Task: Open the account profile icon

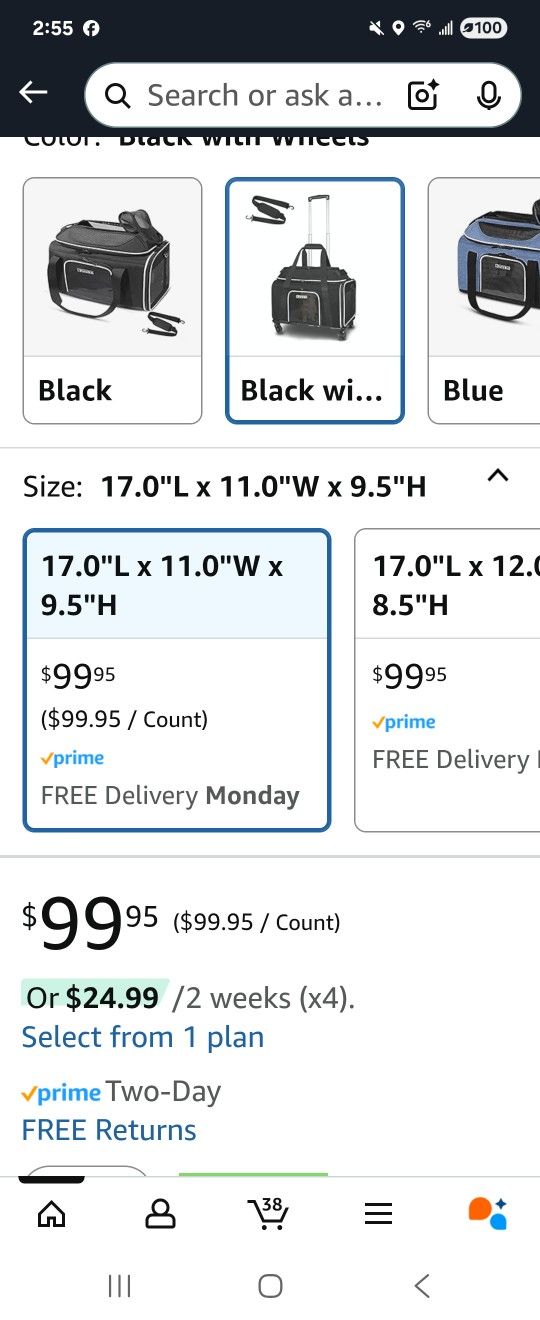Action: (160, 1213)
